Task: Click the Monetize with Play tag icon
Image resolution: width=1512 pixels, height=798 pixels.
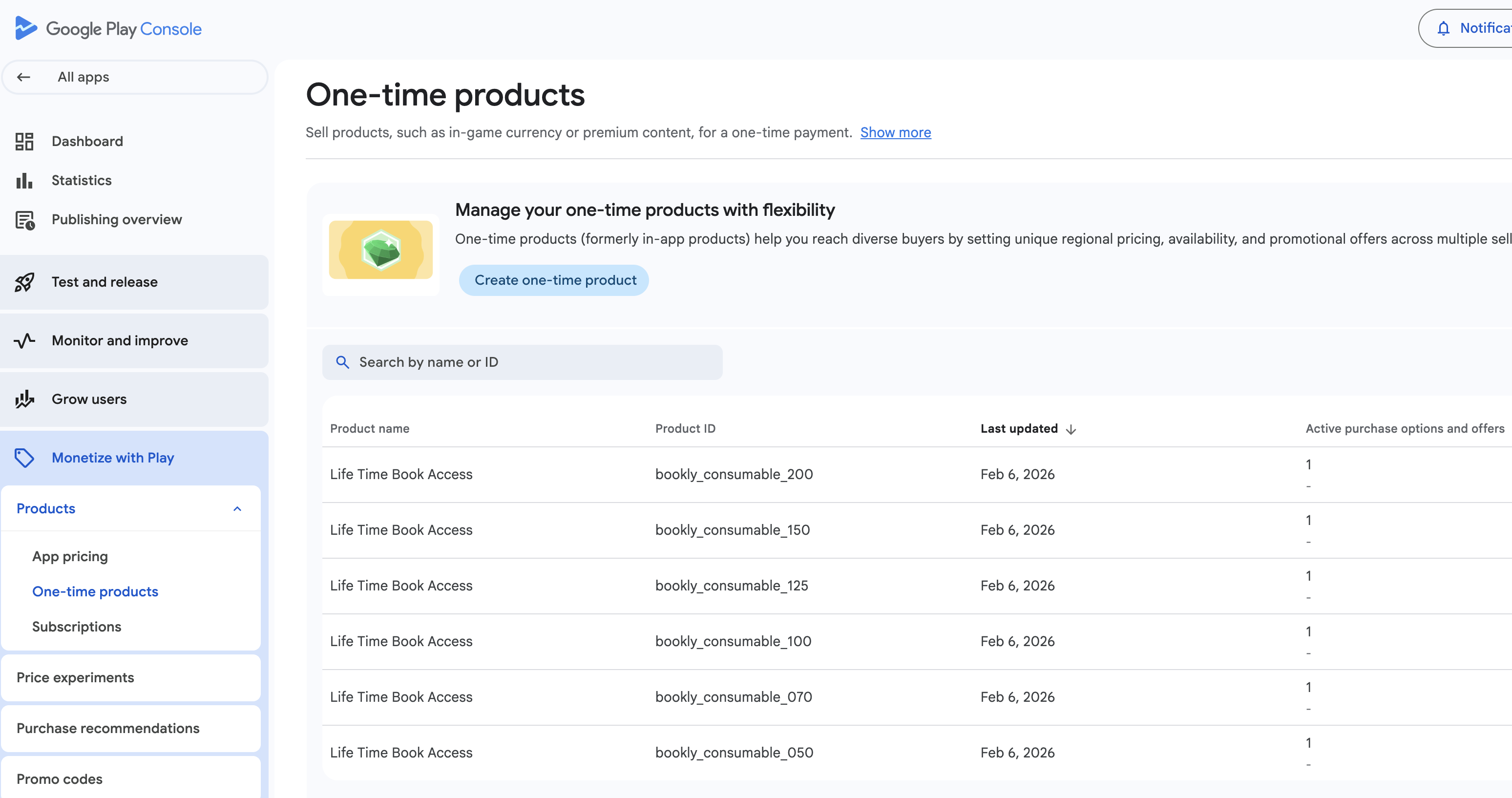Action: pos(24,458)
